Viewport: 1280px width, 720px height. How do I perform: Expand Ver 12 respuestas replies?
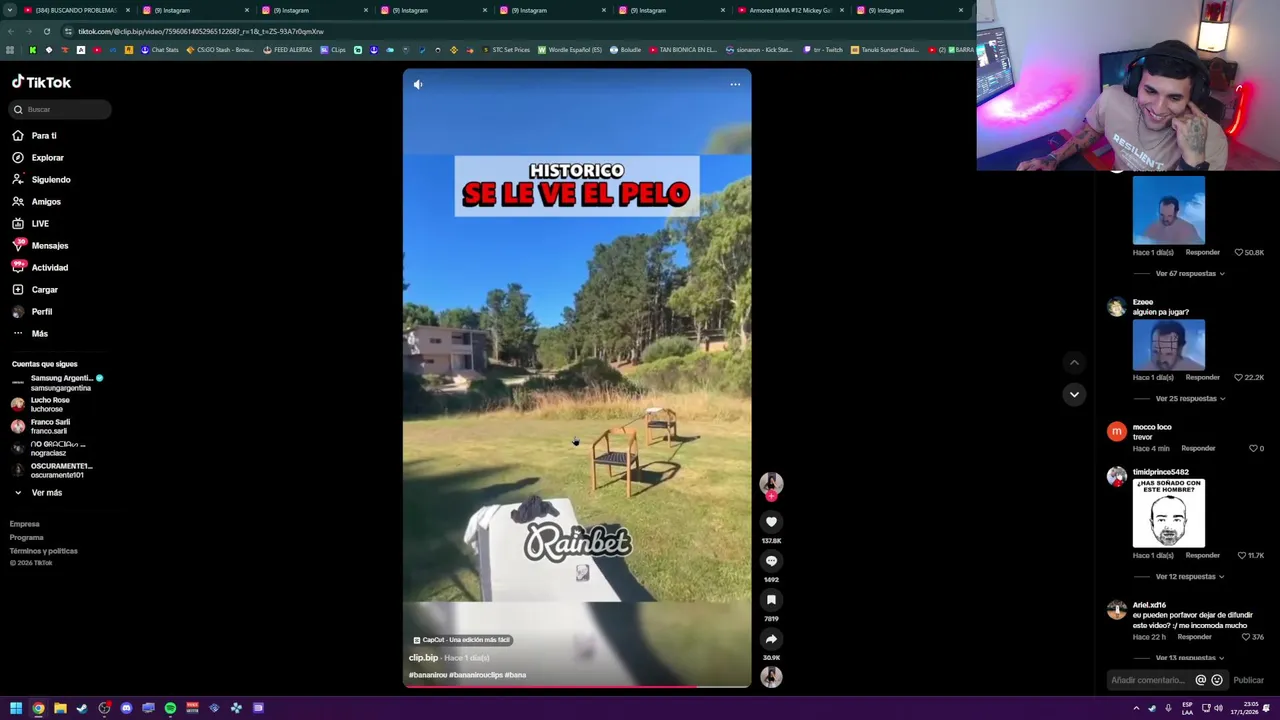[1190, 576]
